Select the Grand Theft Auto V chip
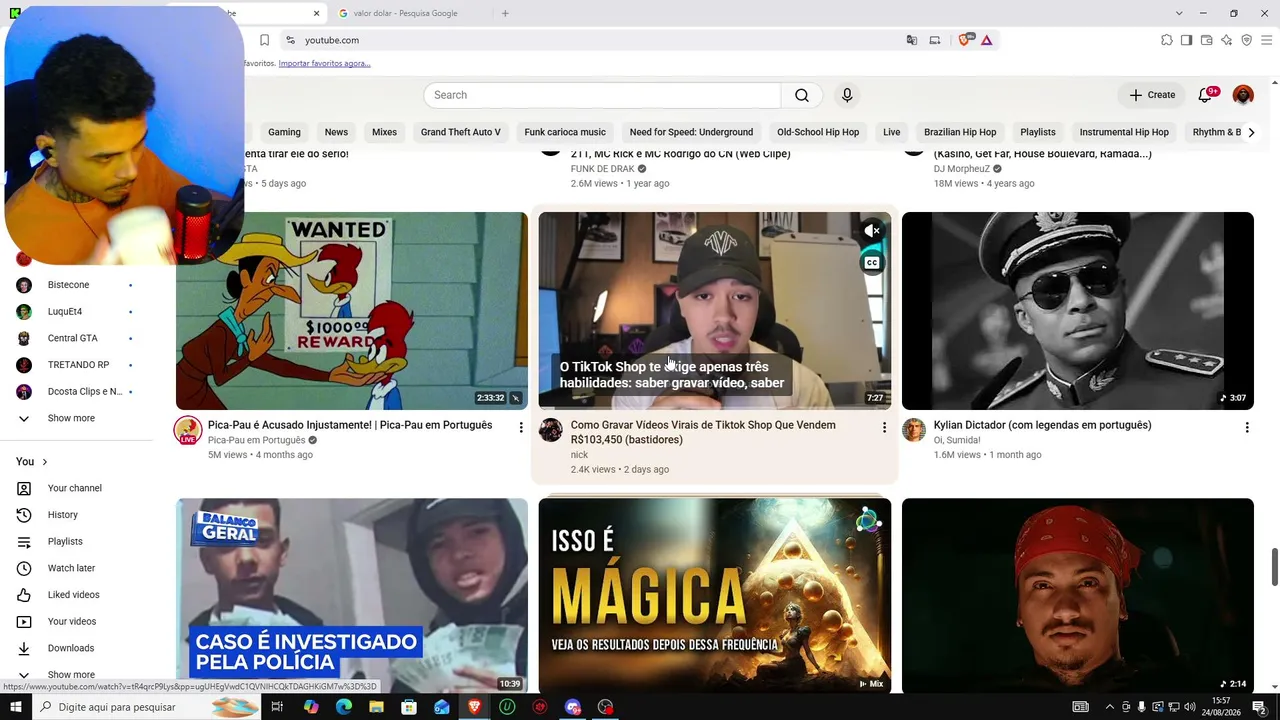The image size is (1280, 720). coord(460,132)
